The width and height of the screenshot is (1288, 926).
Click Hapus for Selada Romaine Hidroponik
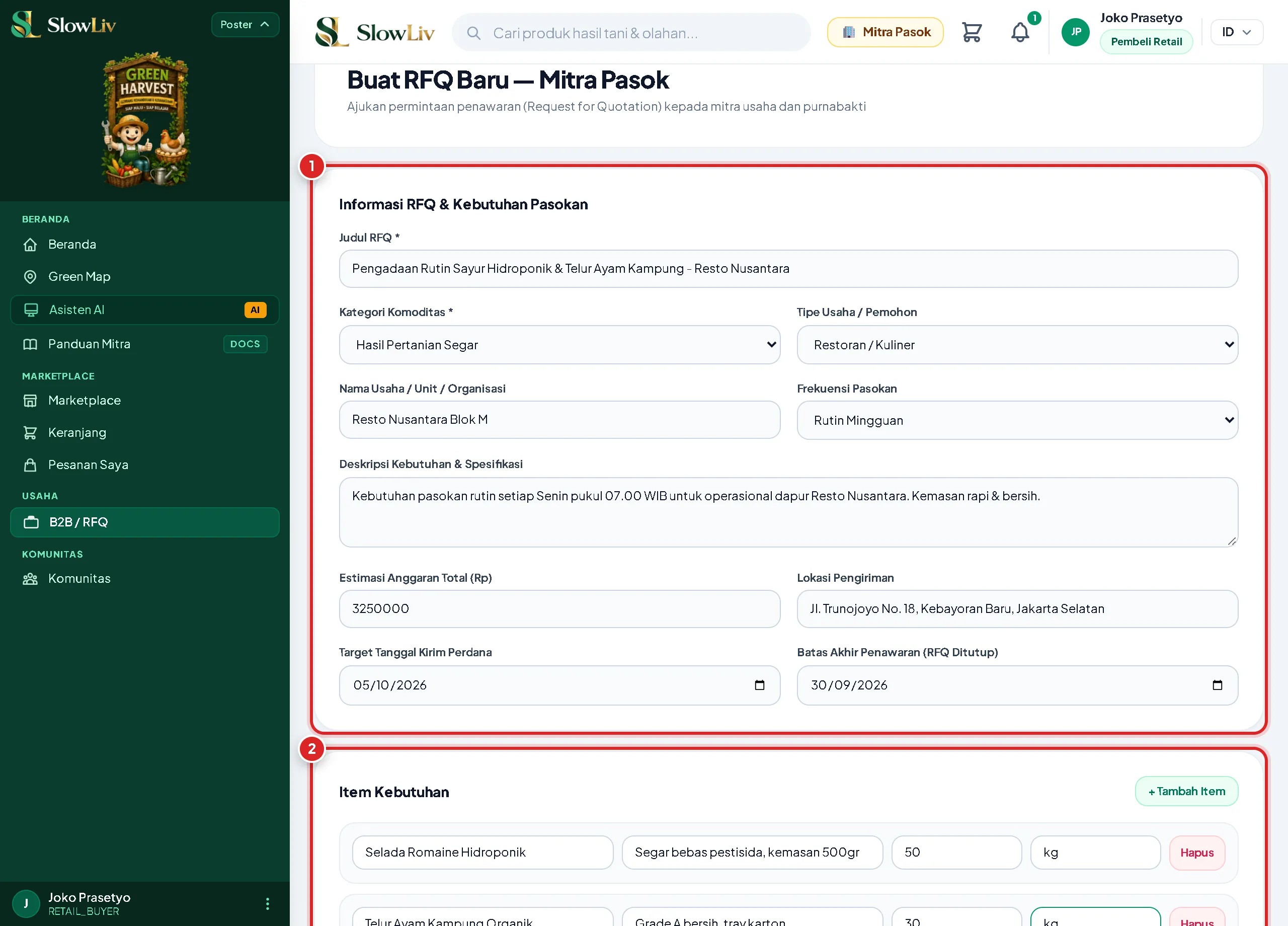click(1196, 853)
